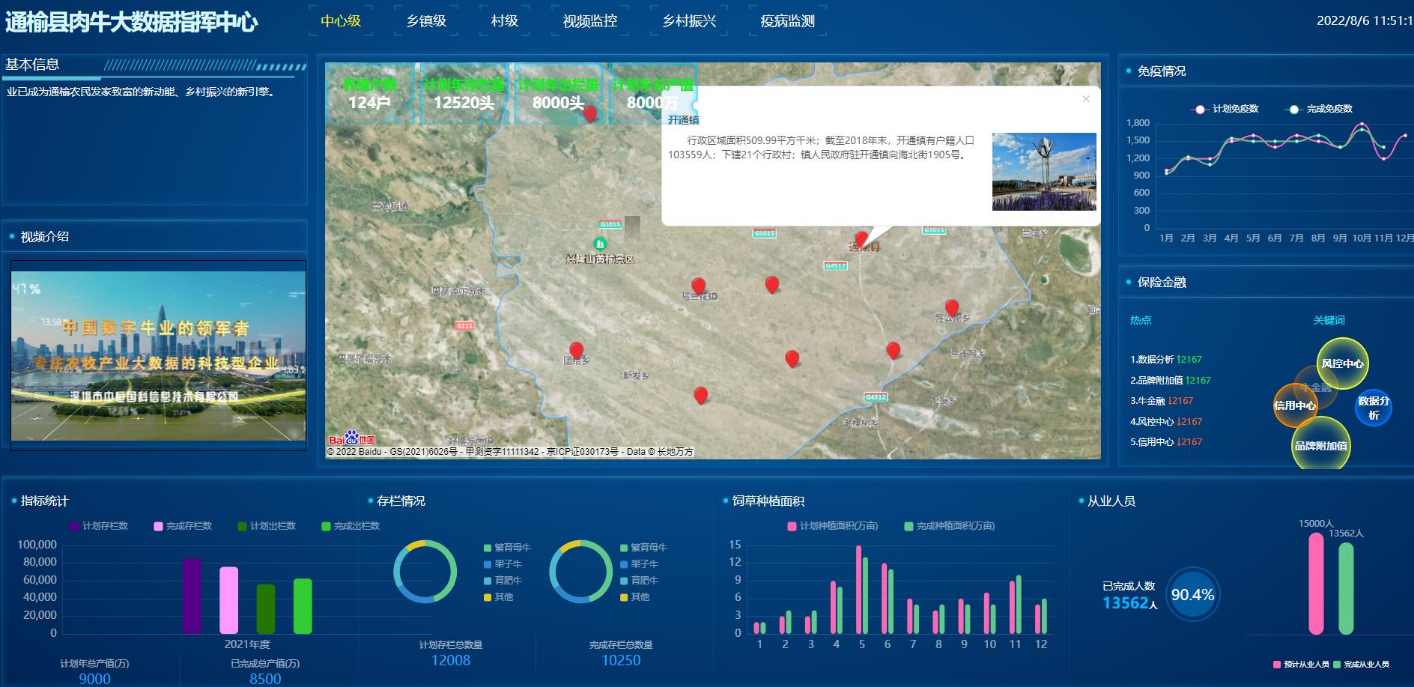Click the purple 计划存栏数 bar in chart

pos(192,596)
